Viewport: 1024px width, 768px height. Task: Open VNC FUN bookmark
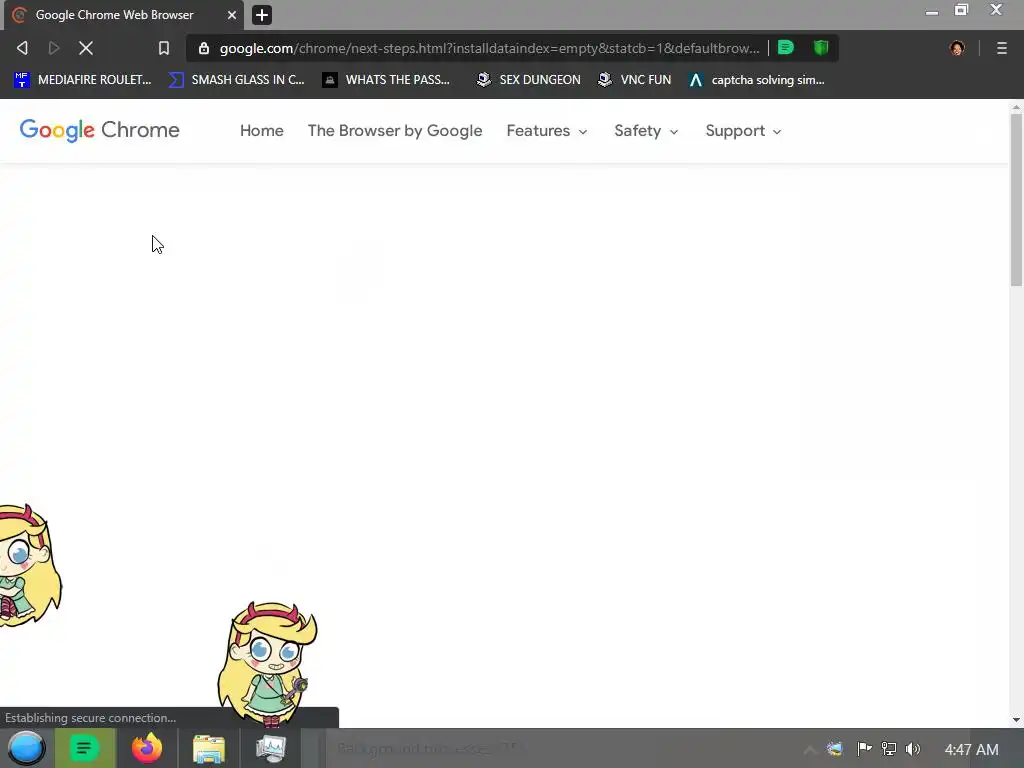point(635,80)
